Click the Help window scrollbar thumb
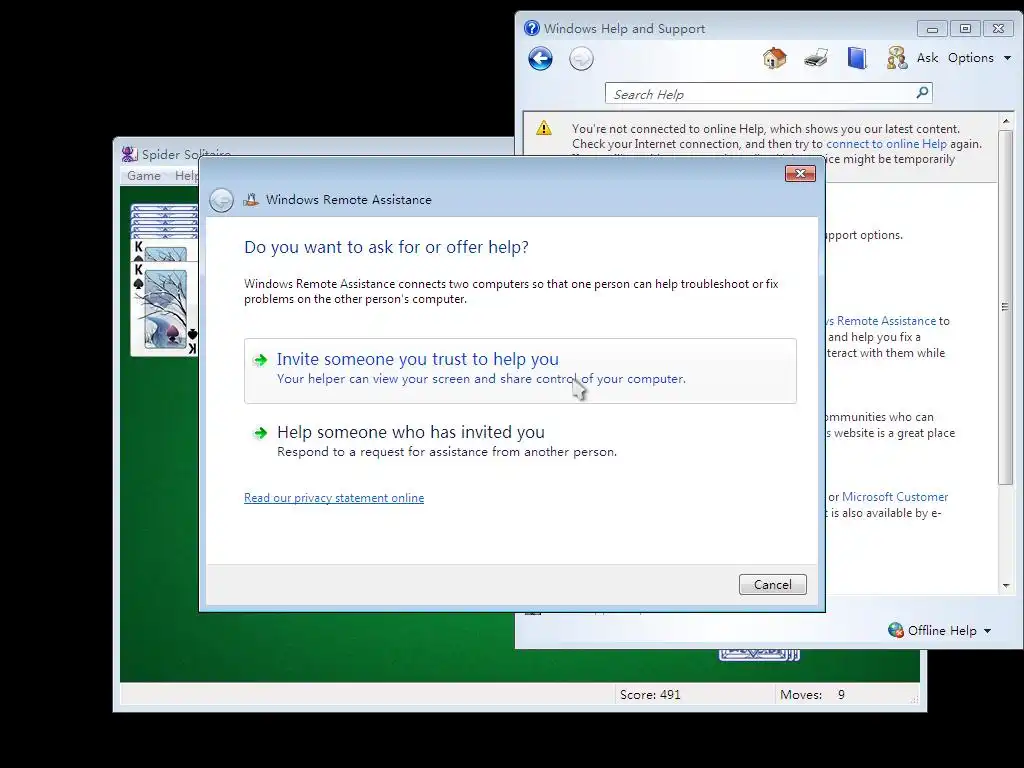This screenshot has width=1024, height=768. coord(1006,307)
